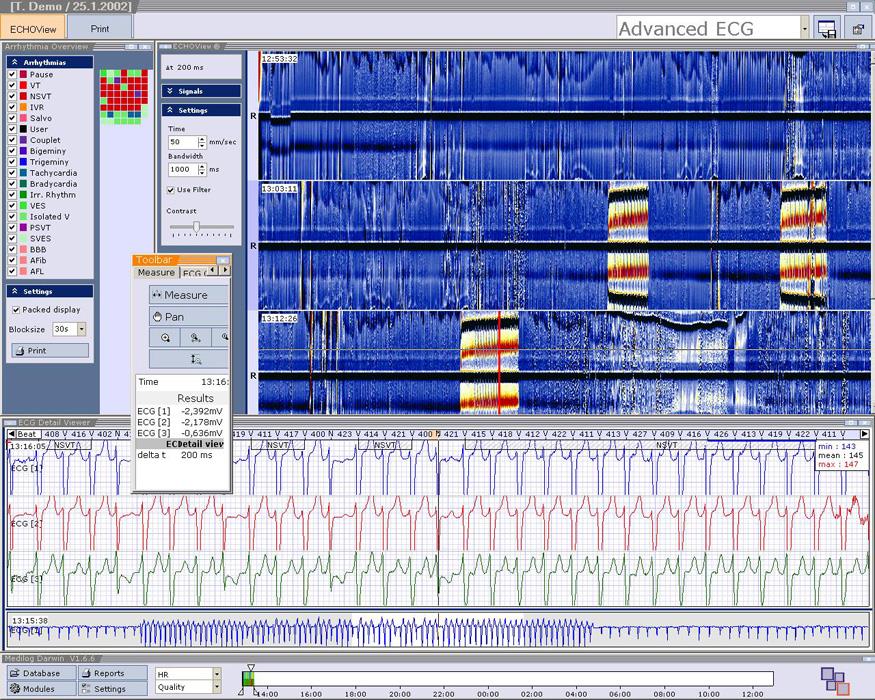Click the lock icon at top right
The width and height of the screenshot is (875, 700).
(858, 29)
